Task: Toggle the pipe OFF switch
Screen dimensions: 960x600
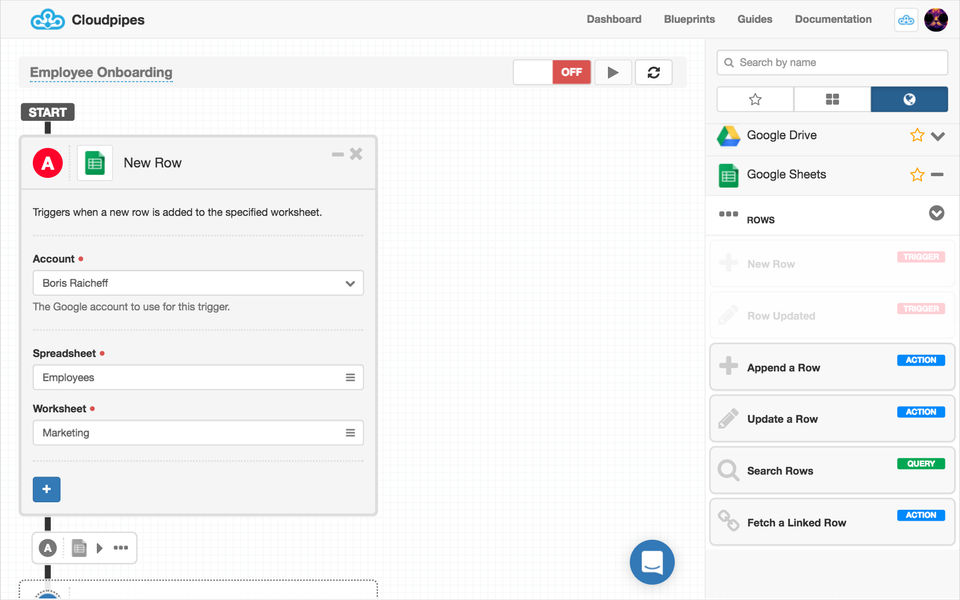Action: tap(552, 72)
